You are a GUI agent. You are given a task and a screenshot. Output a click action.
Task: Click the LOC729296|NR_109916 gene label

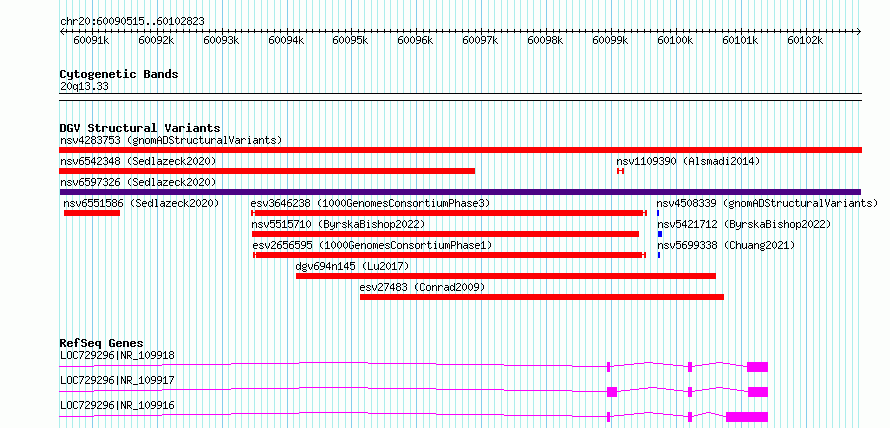117,405
